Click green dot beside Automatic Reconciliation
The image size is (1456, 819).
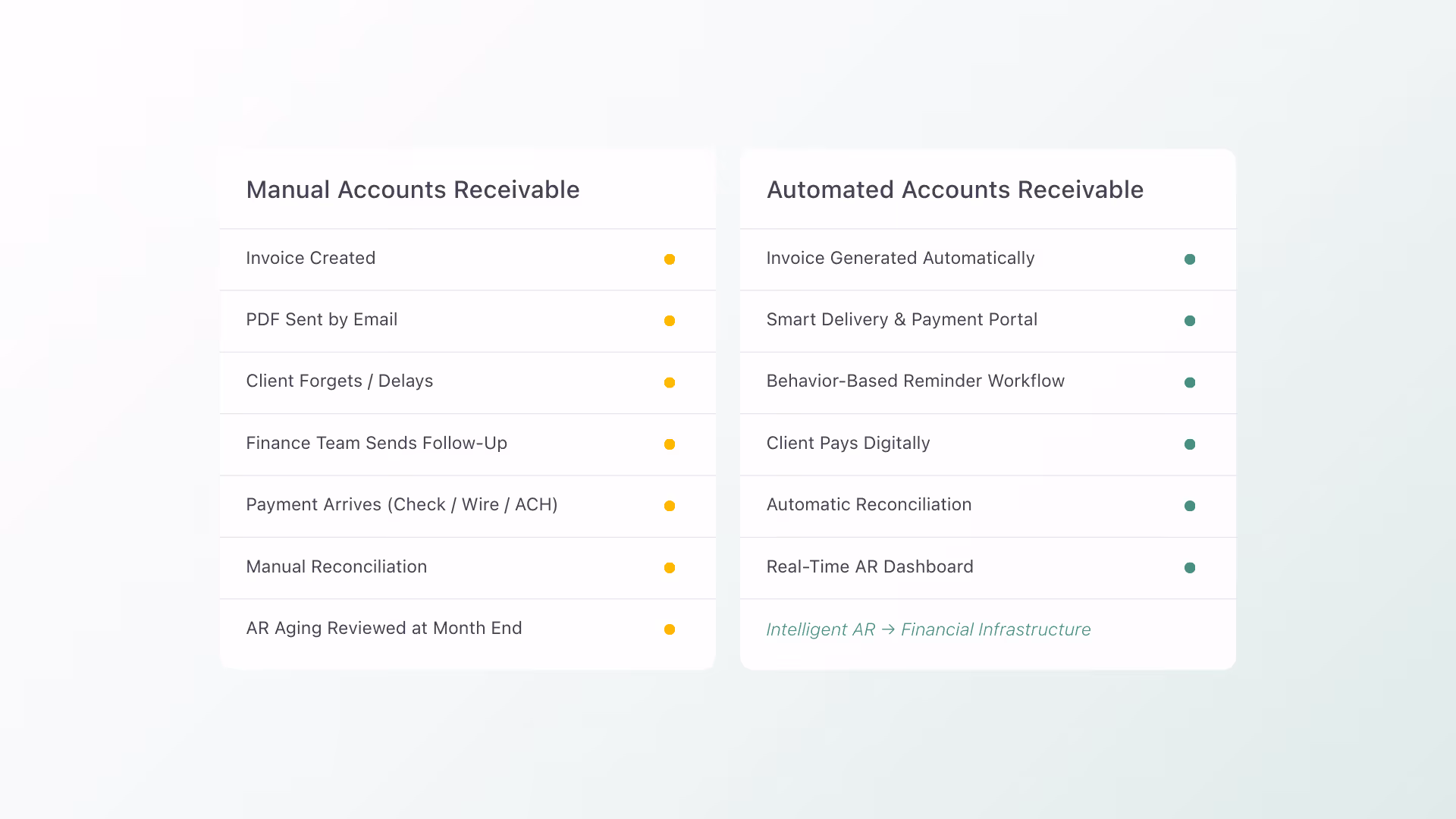pos(1190,506)
